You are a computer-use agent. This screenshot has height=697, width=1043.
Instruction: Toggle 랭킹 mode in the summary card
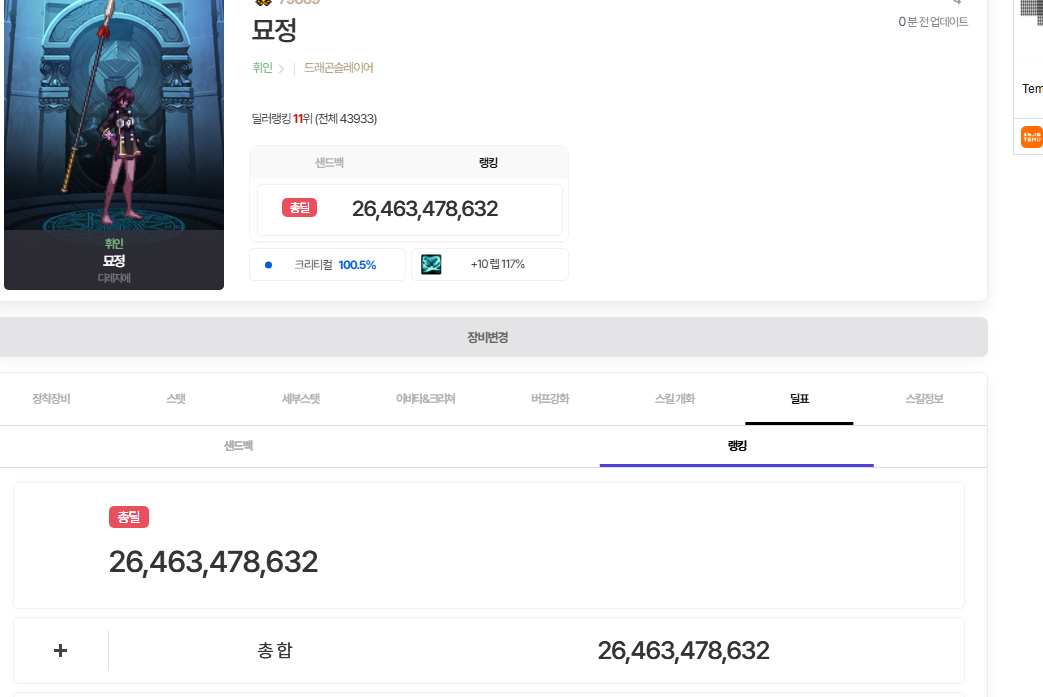(489, 163)
